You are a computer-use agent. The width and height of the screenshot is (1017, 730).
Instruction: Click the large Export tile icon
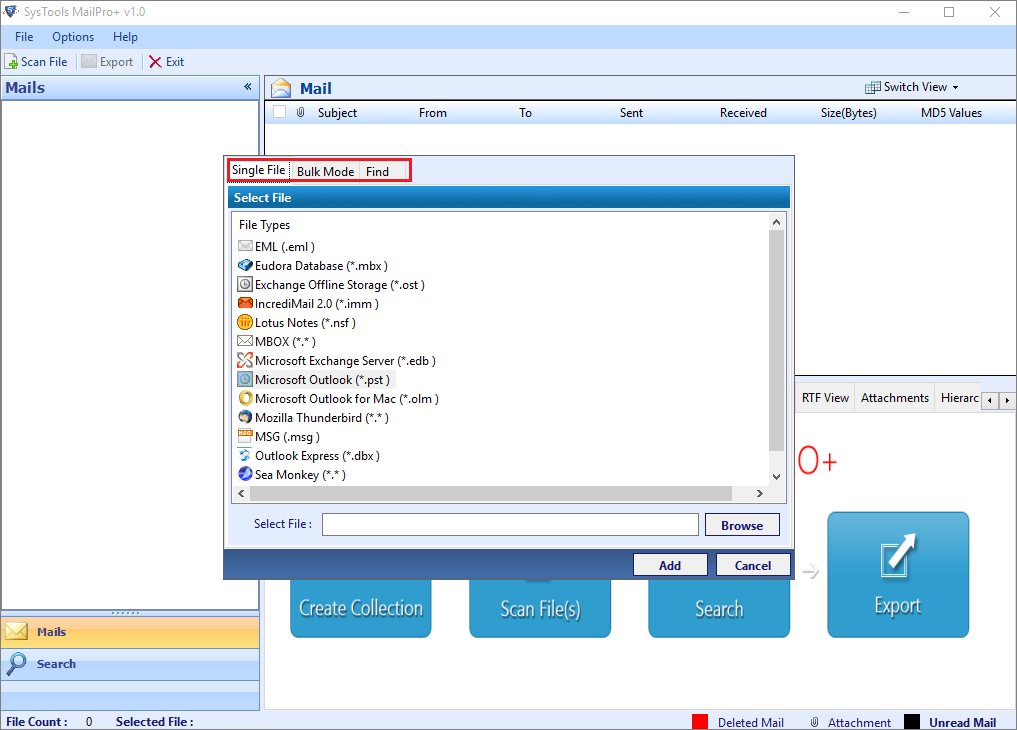pos(898,556)
